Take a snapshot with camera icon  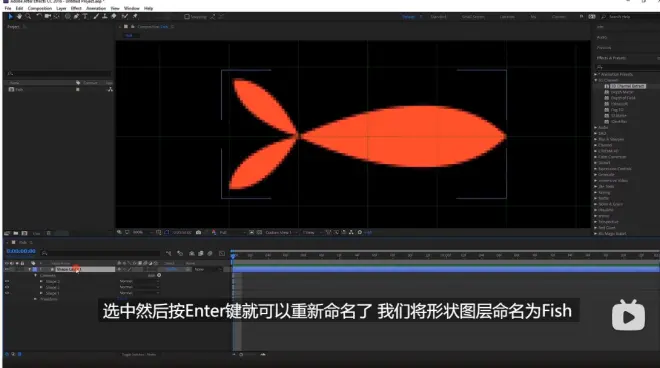[x=198, y=232]
